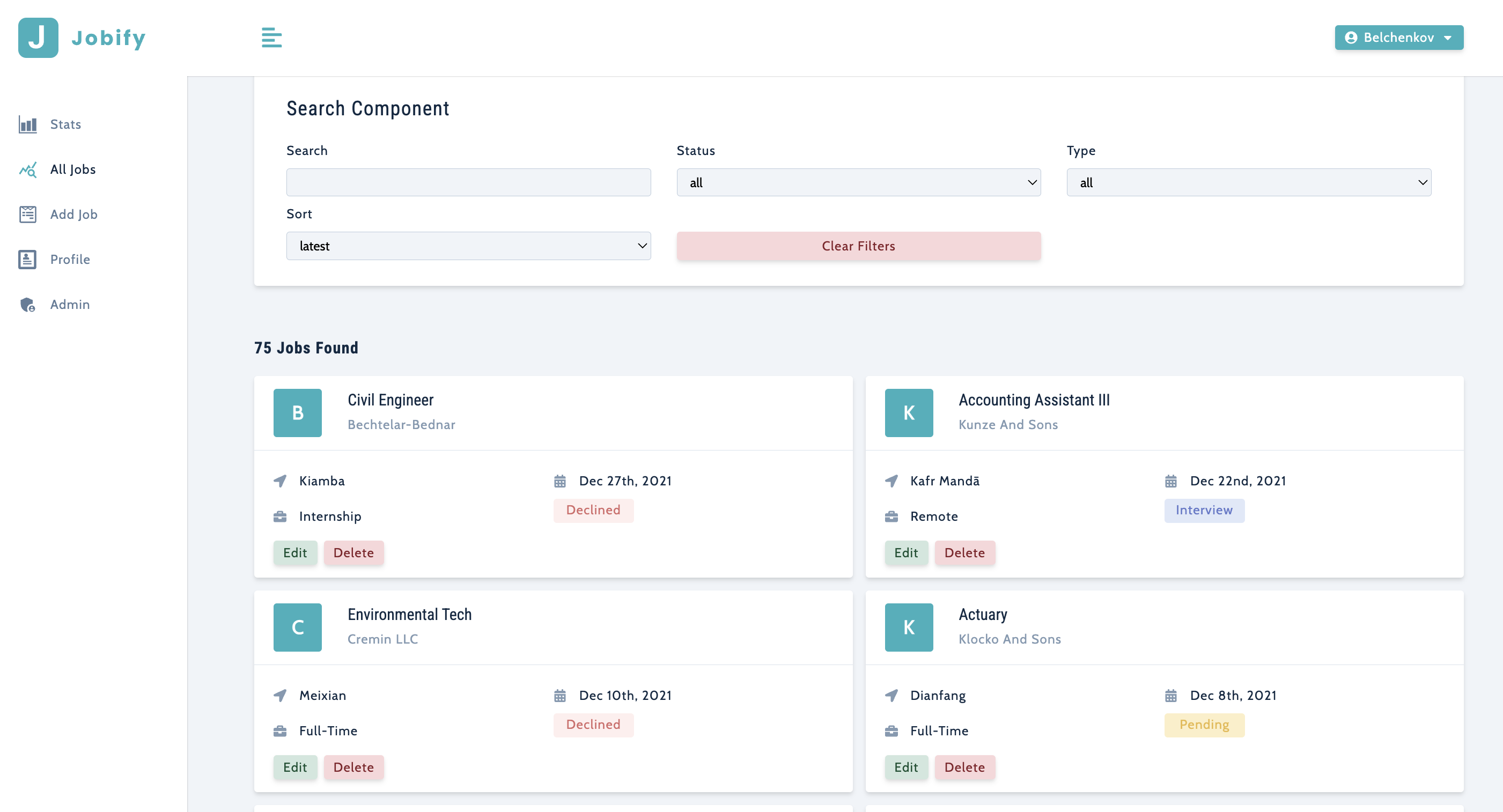Open the Status filter dropdown
Screen dimensions: 1503x812
tap(858, 182)
